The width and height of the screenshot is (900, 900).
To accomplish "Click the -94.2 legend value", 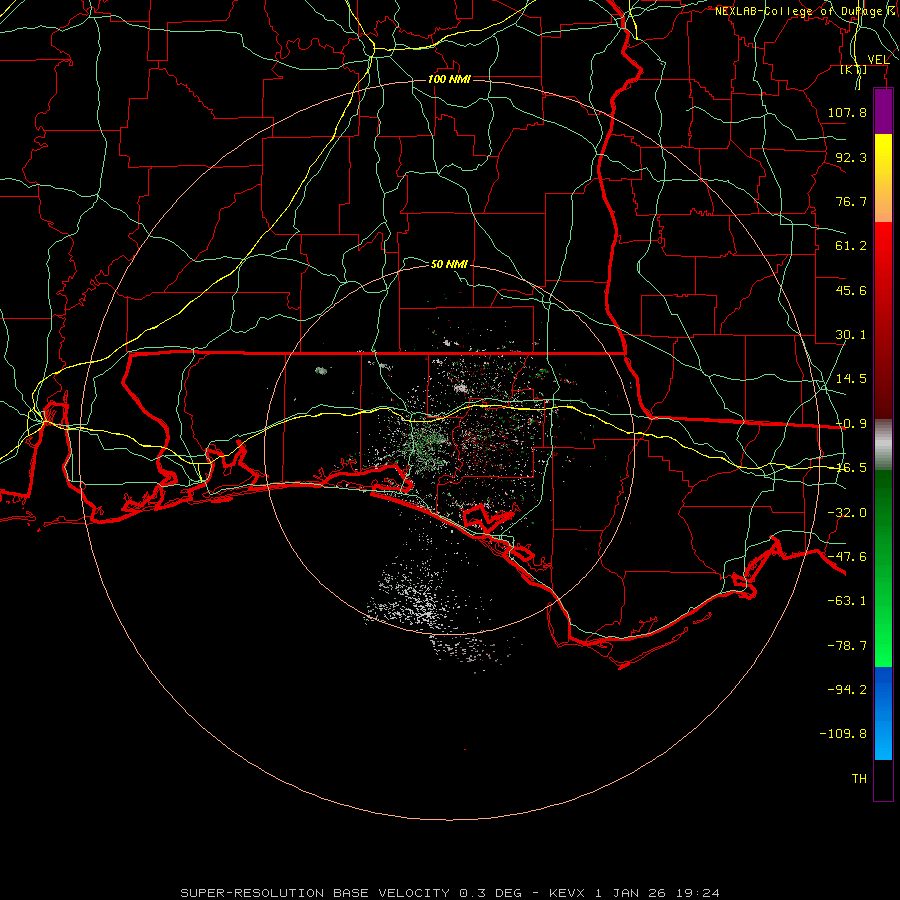I will pos(847,689).
